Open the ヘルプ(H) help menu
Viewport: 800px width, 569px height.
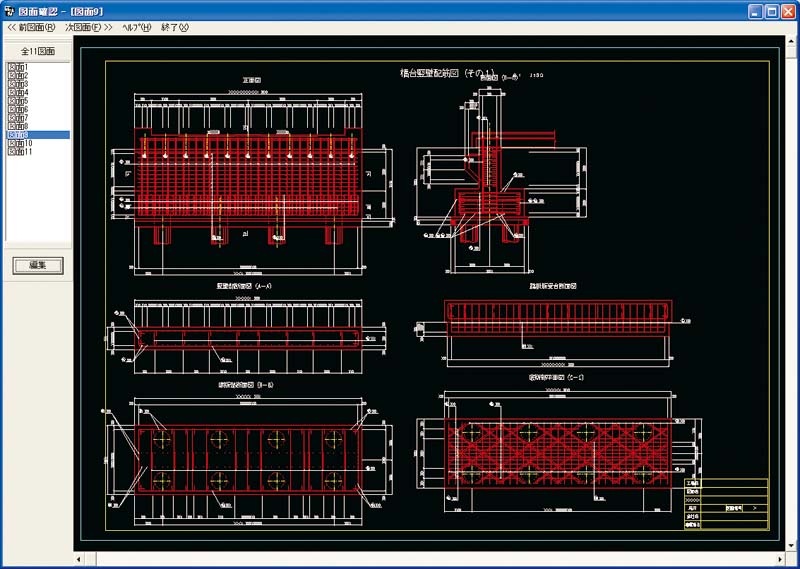137,28
